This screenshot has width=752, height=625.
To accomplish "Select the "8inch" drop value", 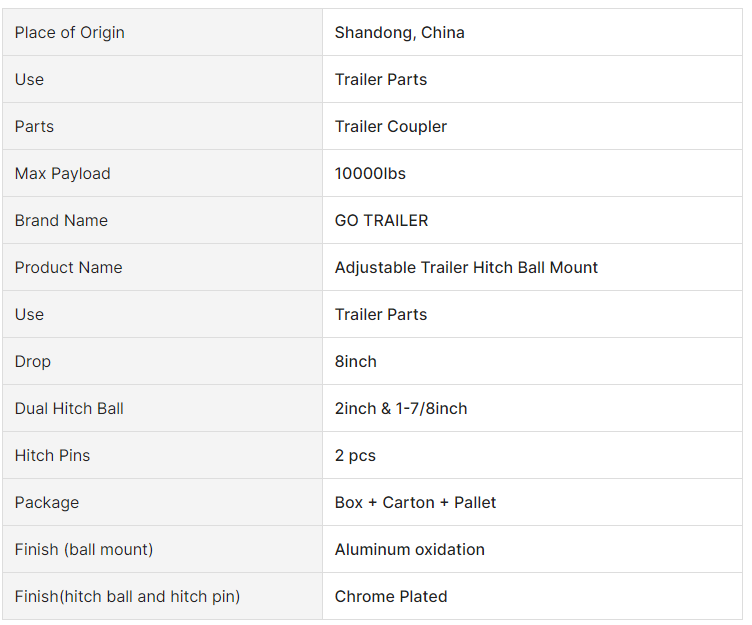I will coord(355,361).
